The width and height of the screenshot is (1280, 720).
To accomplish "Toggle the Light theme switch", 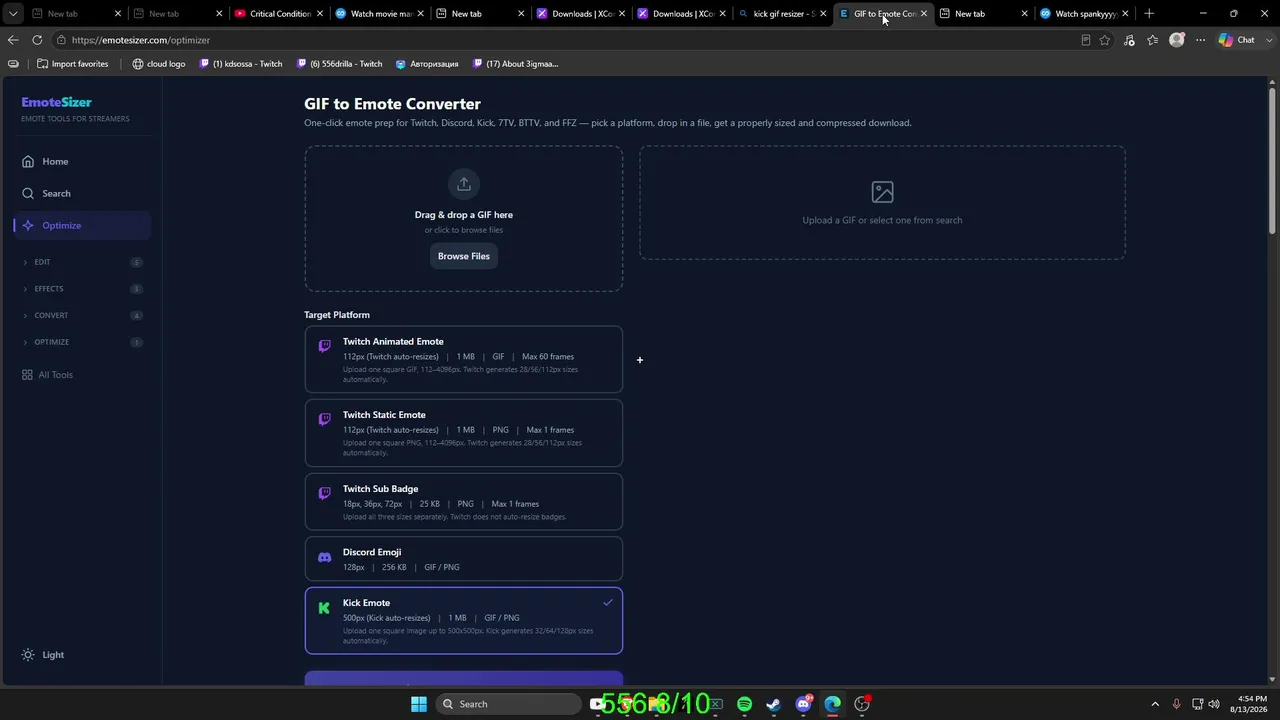I will click(43, 655).
